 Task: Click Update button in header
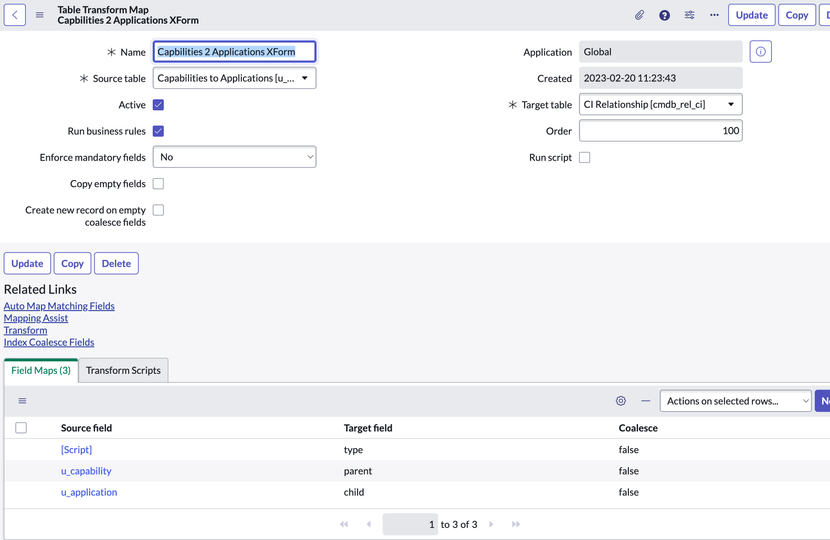click(752, 15)
